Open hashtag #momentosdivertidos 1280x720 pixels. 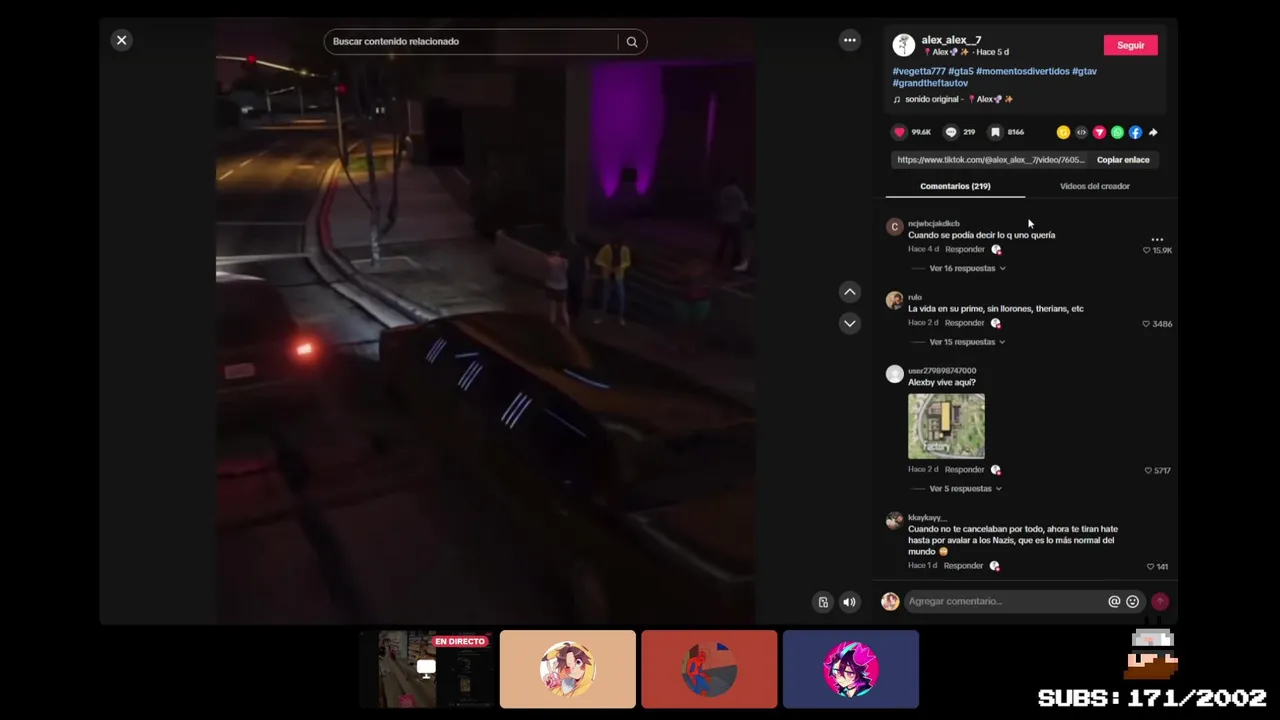(x=1022, y=71)
